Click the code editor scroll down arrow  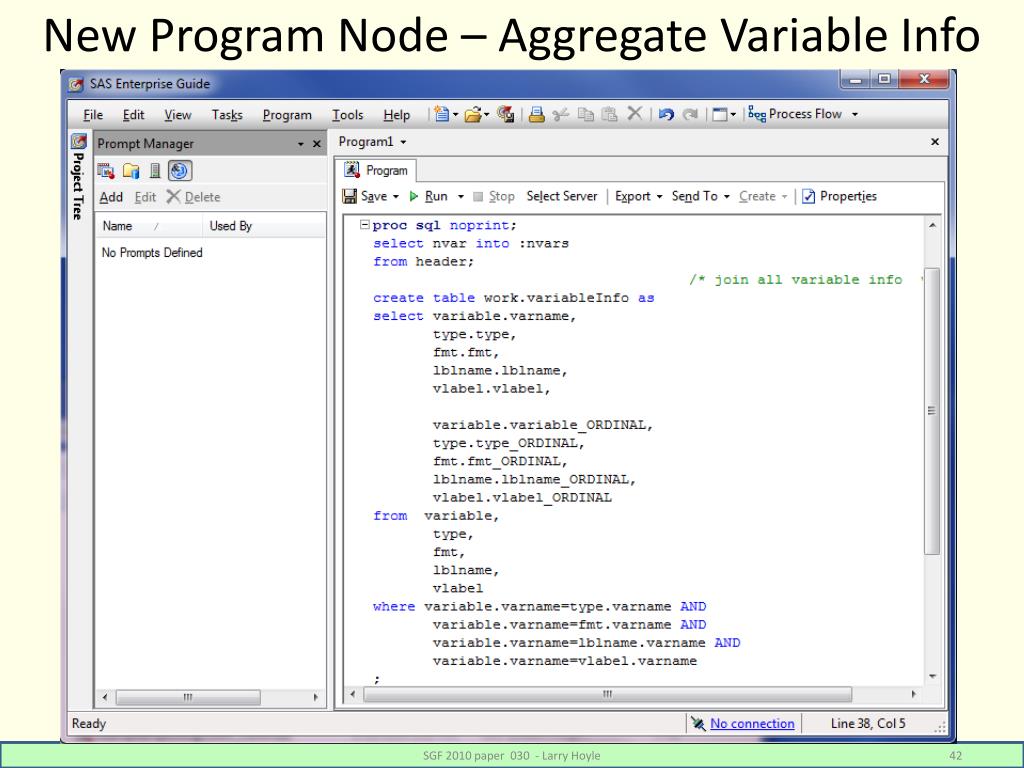click(933, 677)
